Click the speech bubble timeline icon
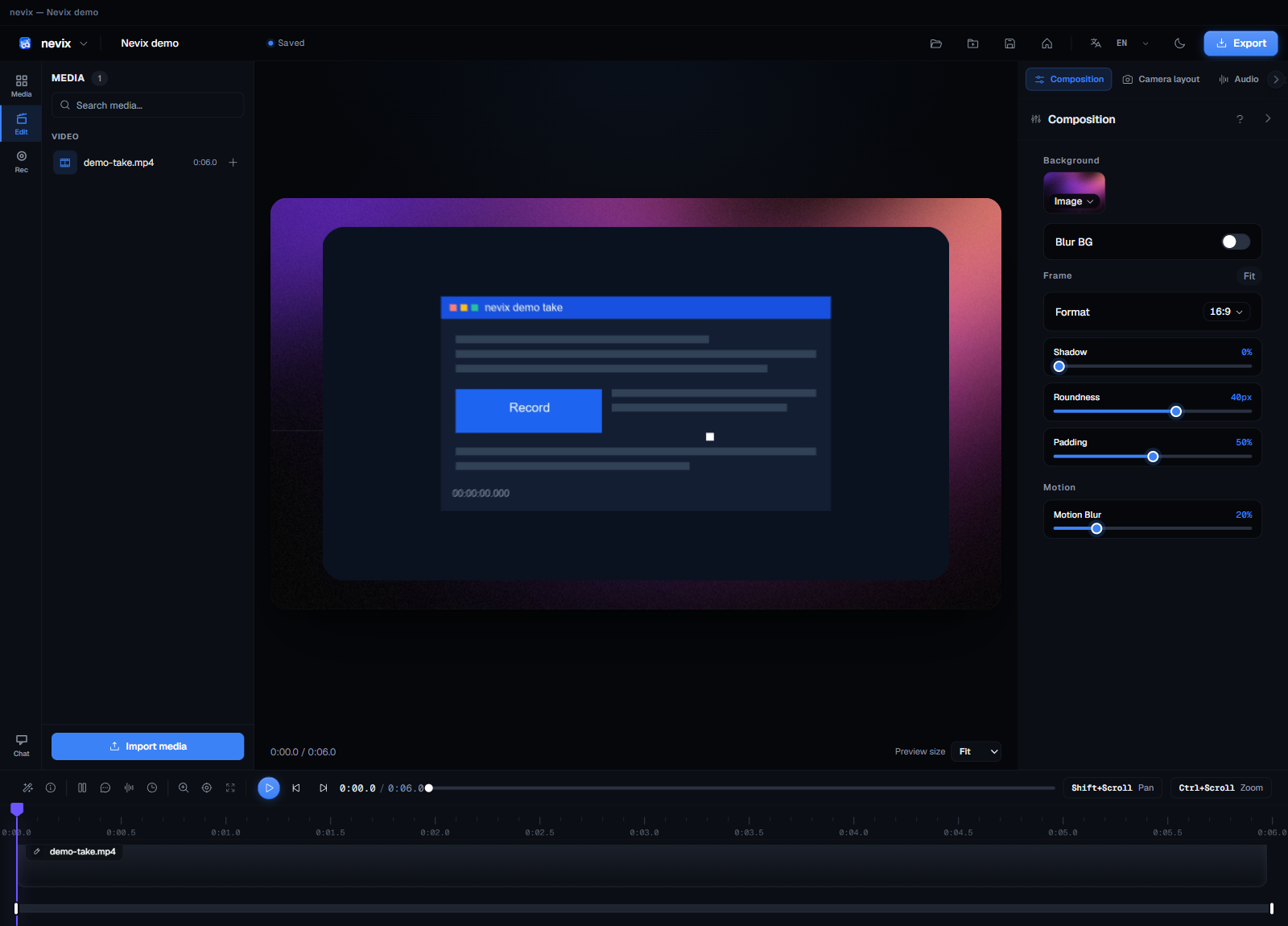Image resolution: width=1288 pixels, height=926 pixels. click(105, 788)
